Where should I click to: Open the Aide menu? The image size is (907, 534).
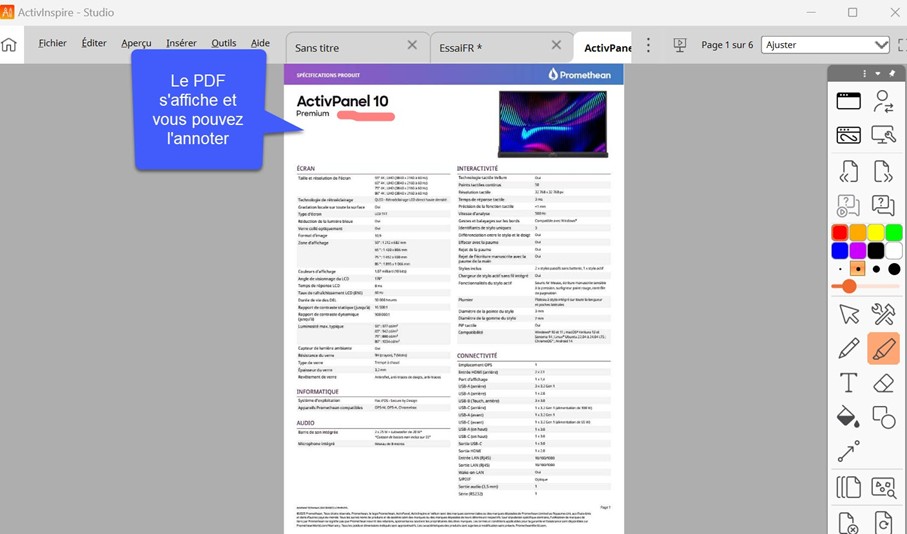click(260, 43)
